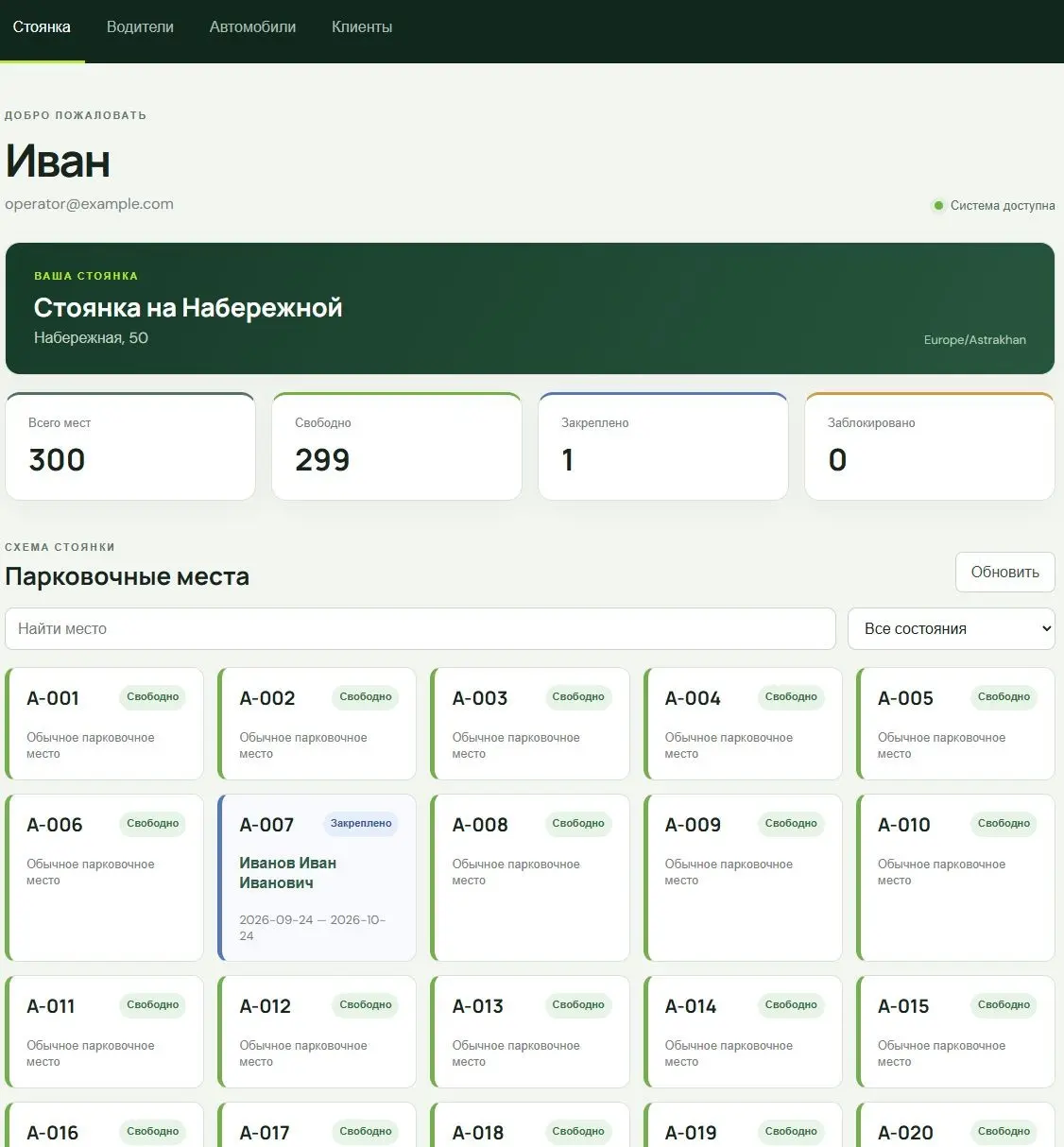
Task: Click the Система доступна status text
Action: pyautogui.click(x=1003, y=205)
